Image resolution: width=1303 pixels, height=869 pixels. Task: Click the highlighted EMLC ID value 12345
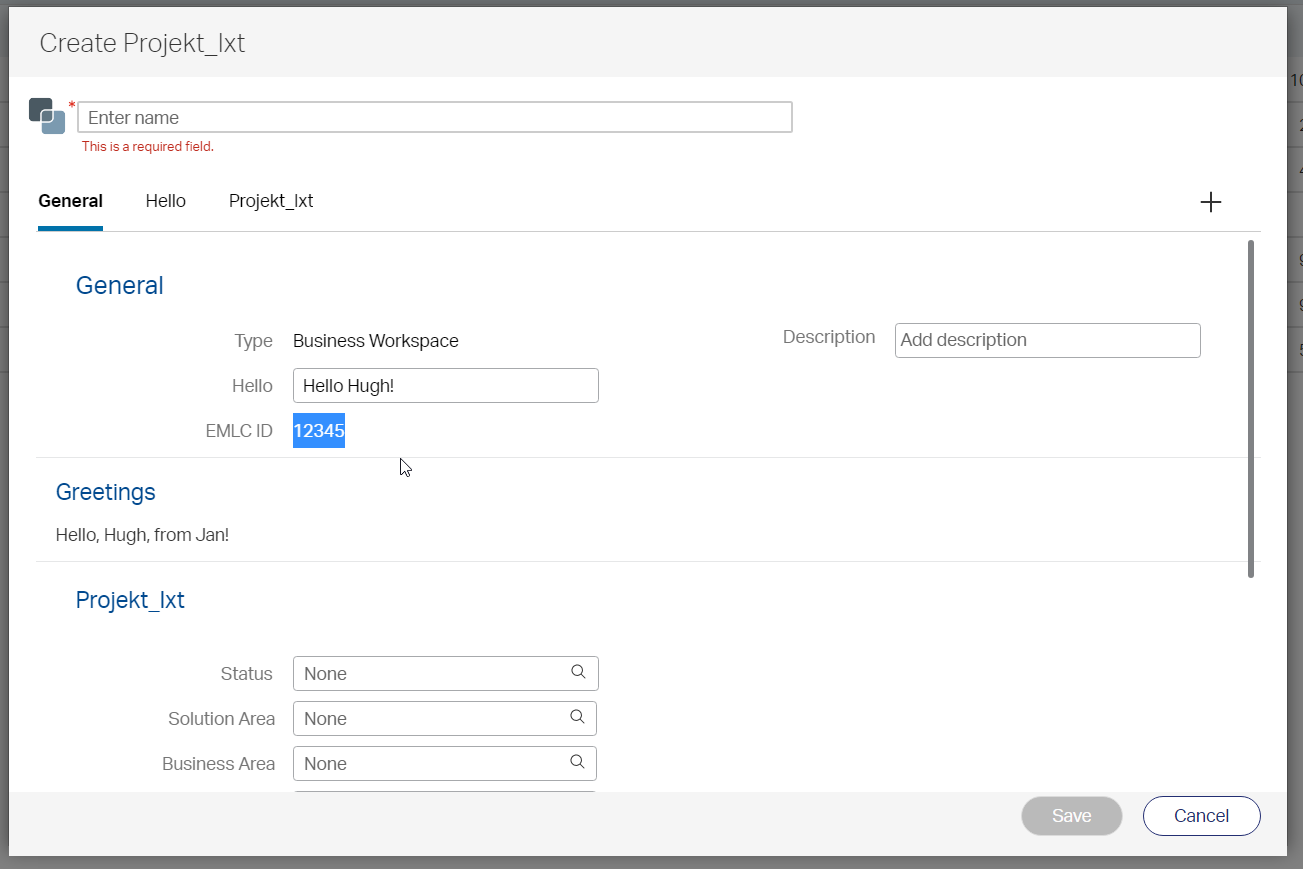319,430
